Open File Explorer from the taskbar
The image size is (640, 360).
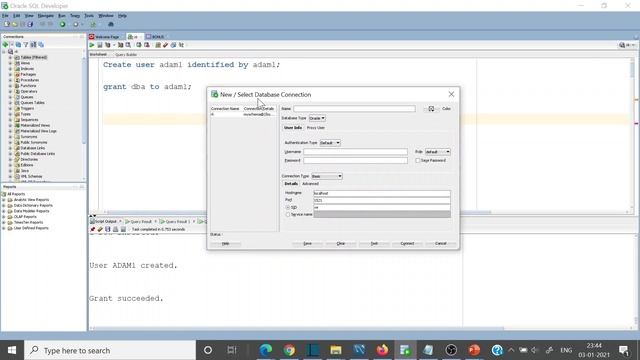coord(336,350)
